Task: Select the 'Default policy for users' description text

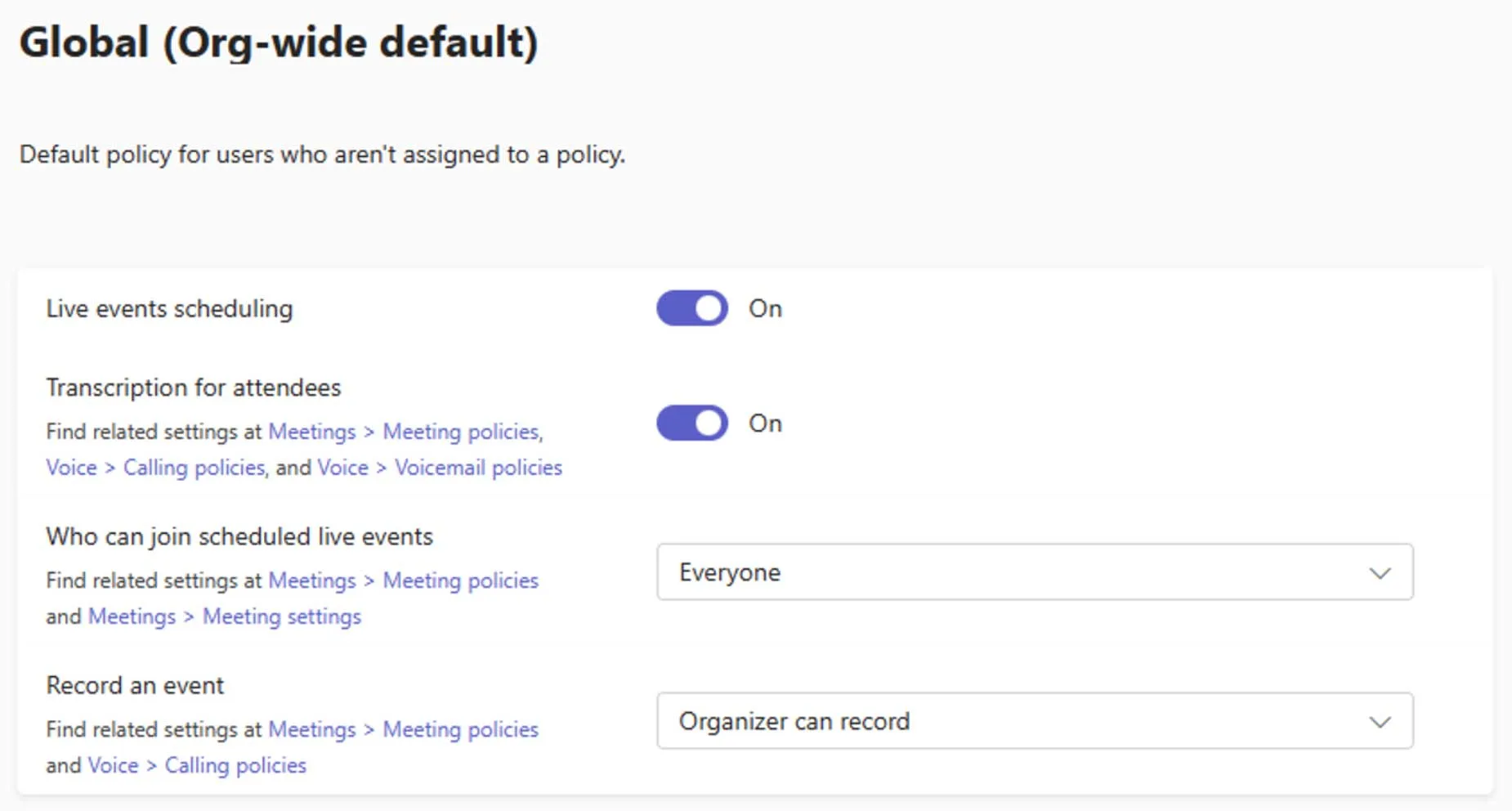Action: click(x=322, y=155)
